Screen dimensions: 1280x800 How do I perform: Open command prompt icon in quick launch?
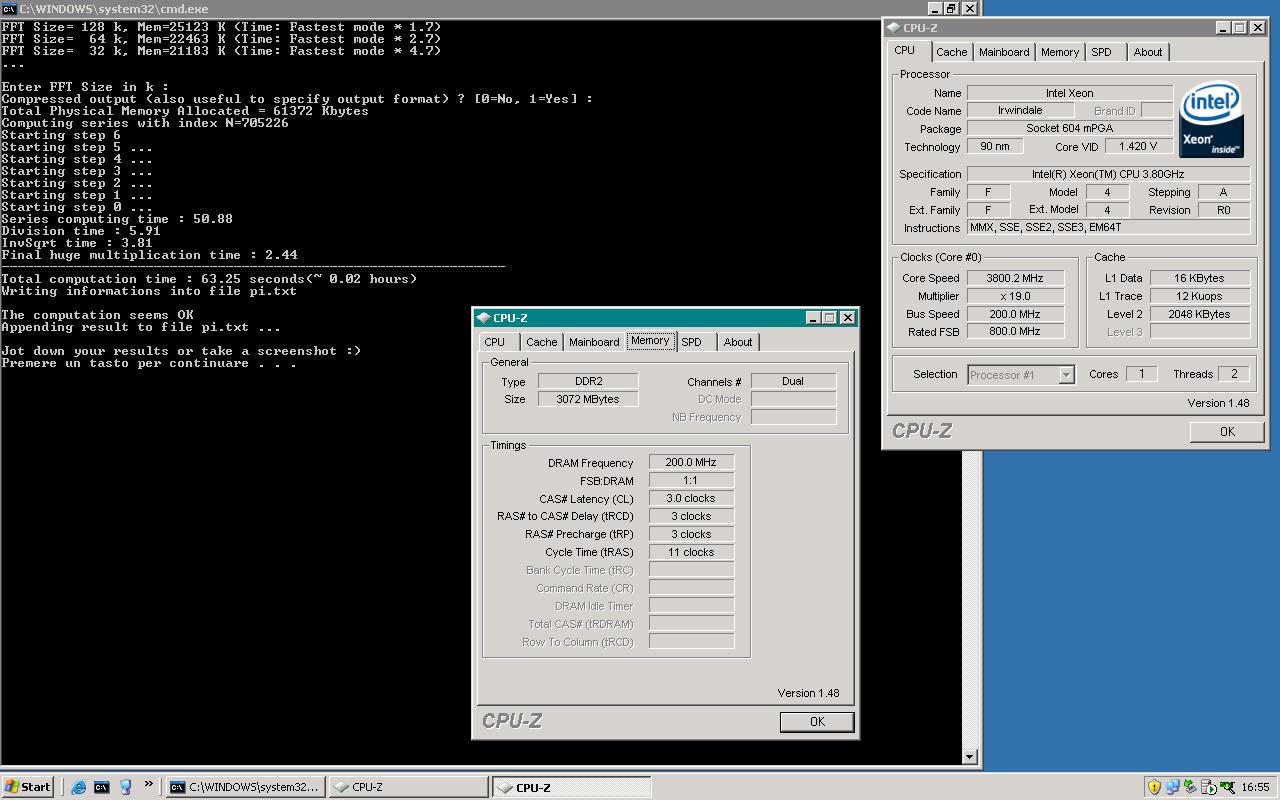[x=102, y=787]
